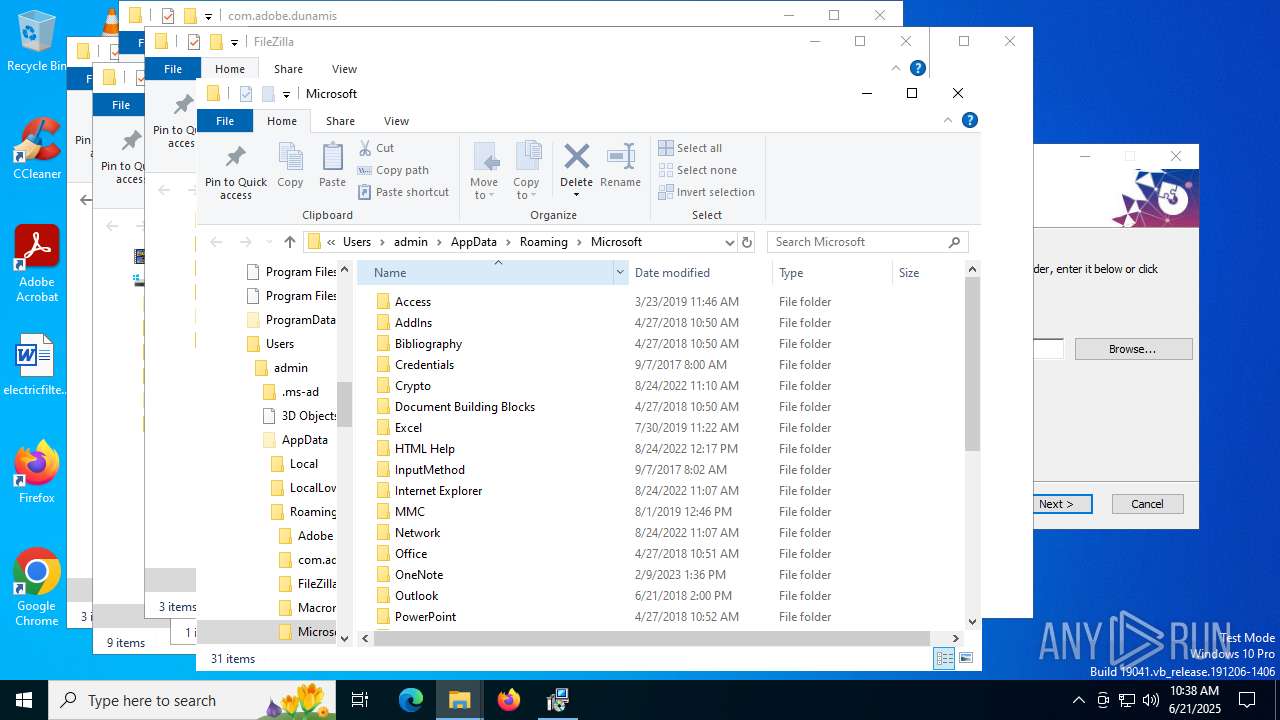The image size is (1280, 720).
Task: Open the Move to menu
Action: coord(484,171)
